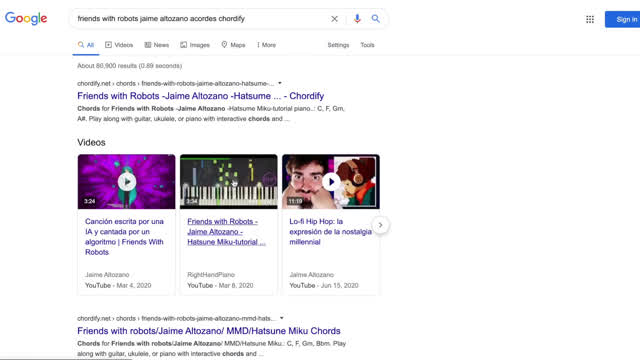Switch to the Videos tab

click(x=119, y=45)
